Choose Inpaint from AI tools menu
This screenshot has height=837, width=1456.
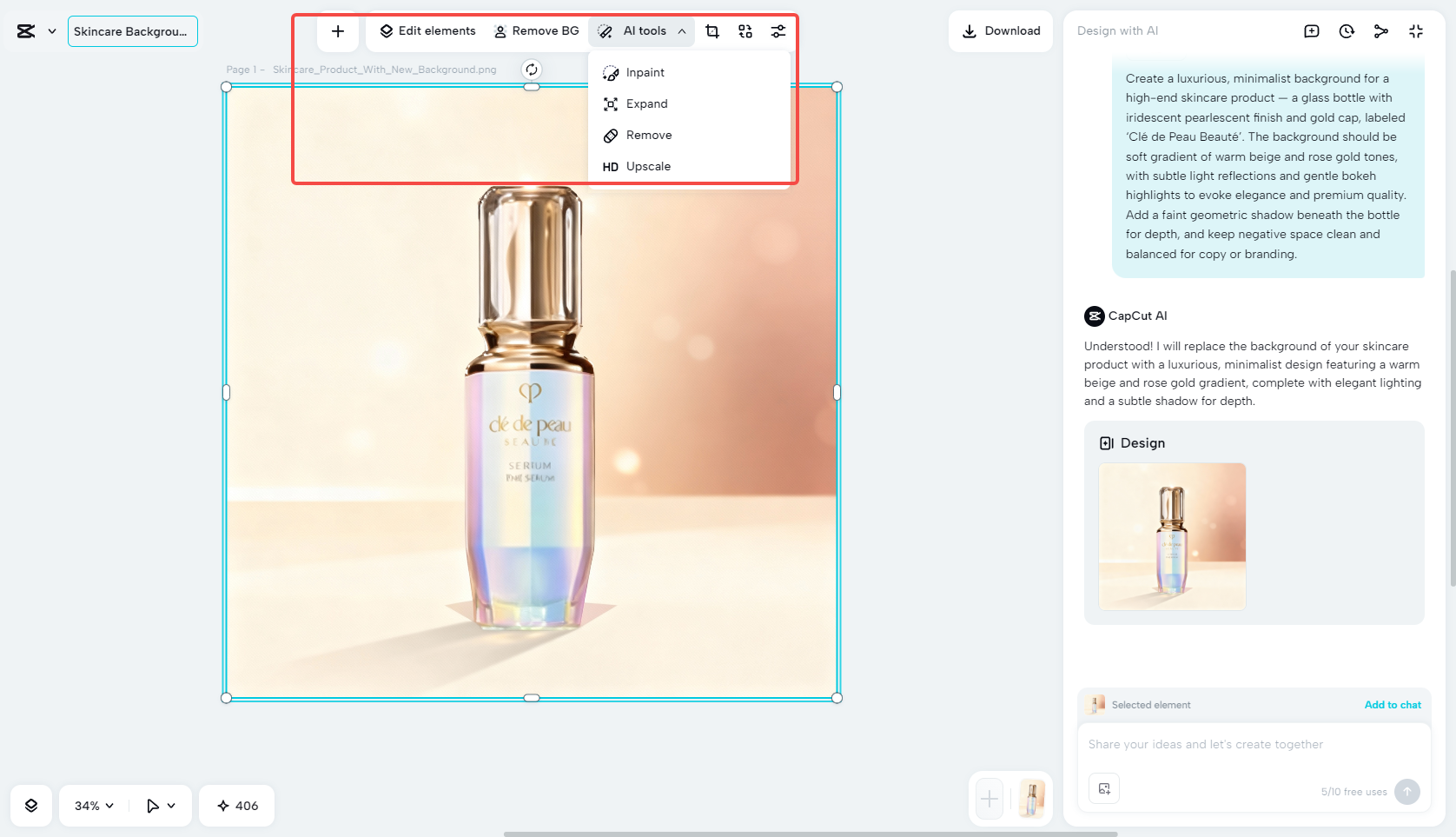[689, 73]
